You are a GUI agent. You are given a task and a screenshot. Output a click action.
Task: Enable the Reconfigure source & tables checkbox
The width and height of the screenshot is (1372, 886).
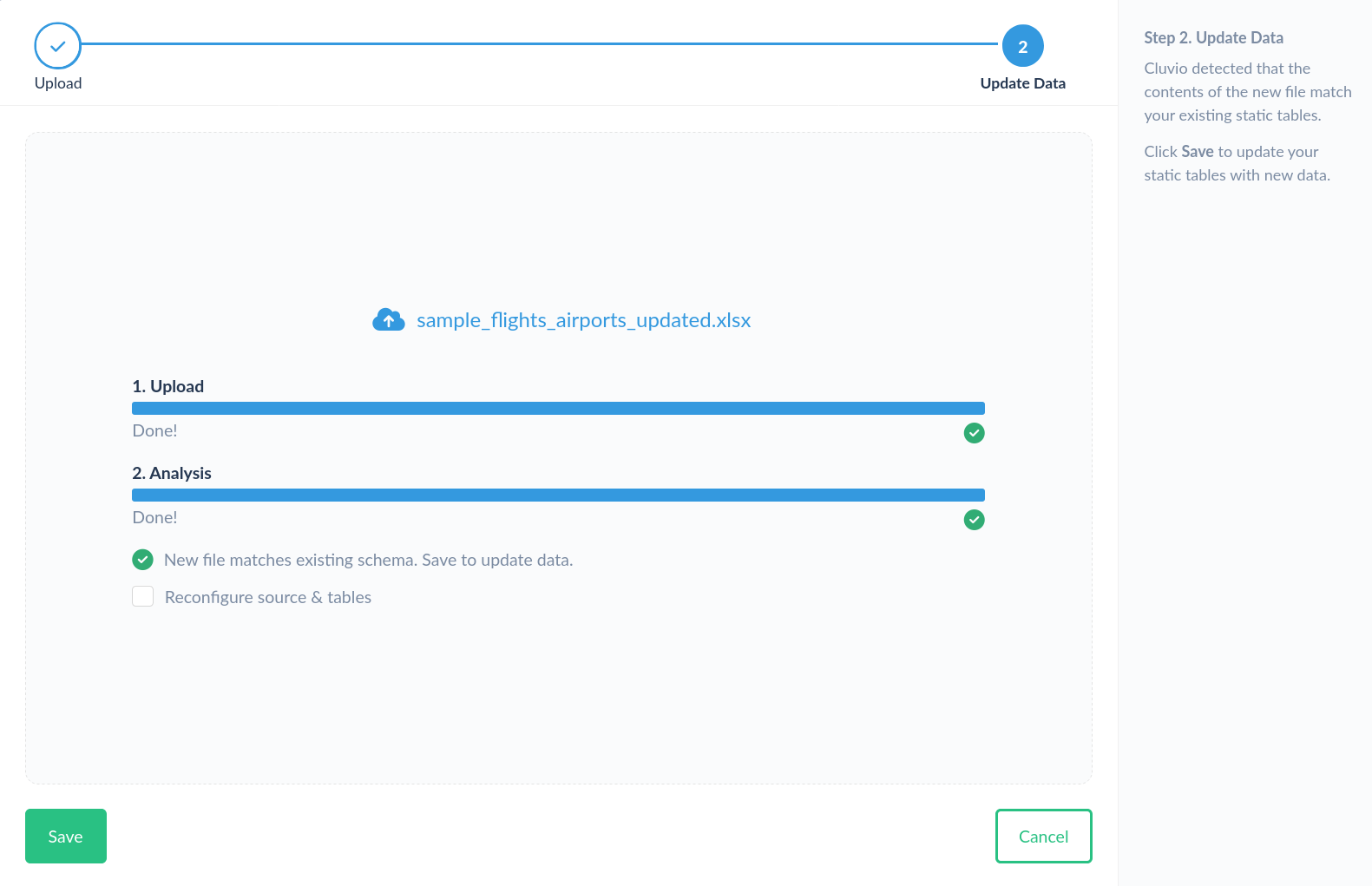click(142, 597)
